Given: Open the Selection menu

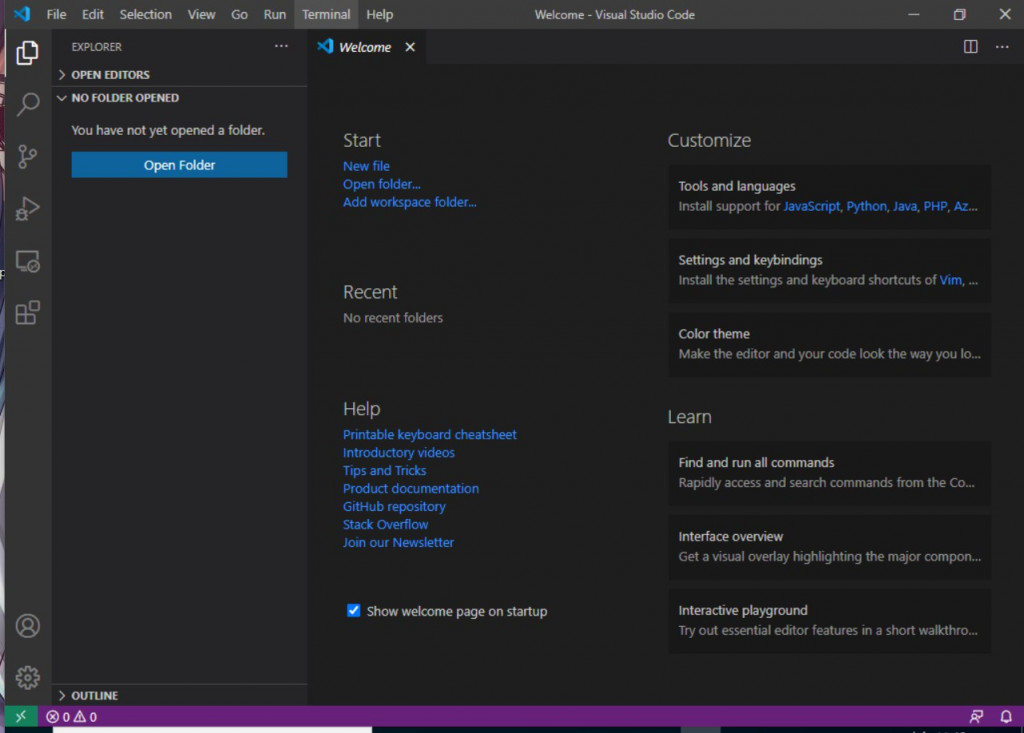Looking at the screenshot, I should click(x=146, y=14).
